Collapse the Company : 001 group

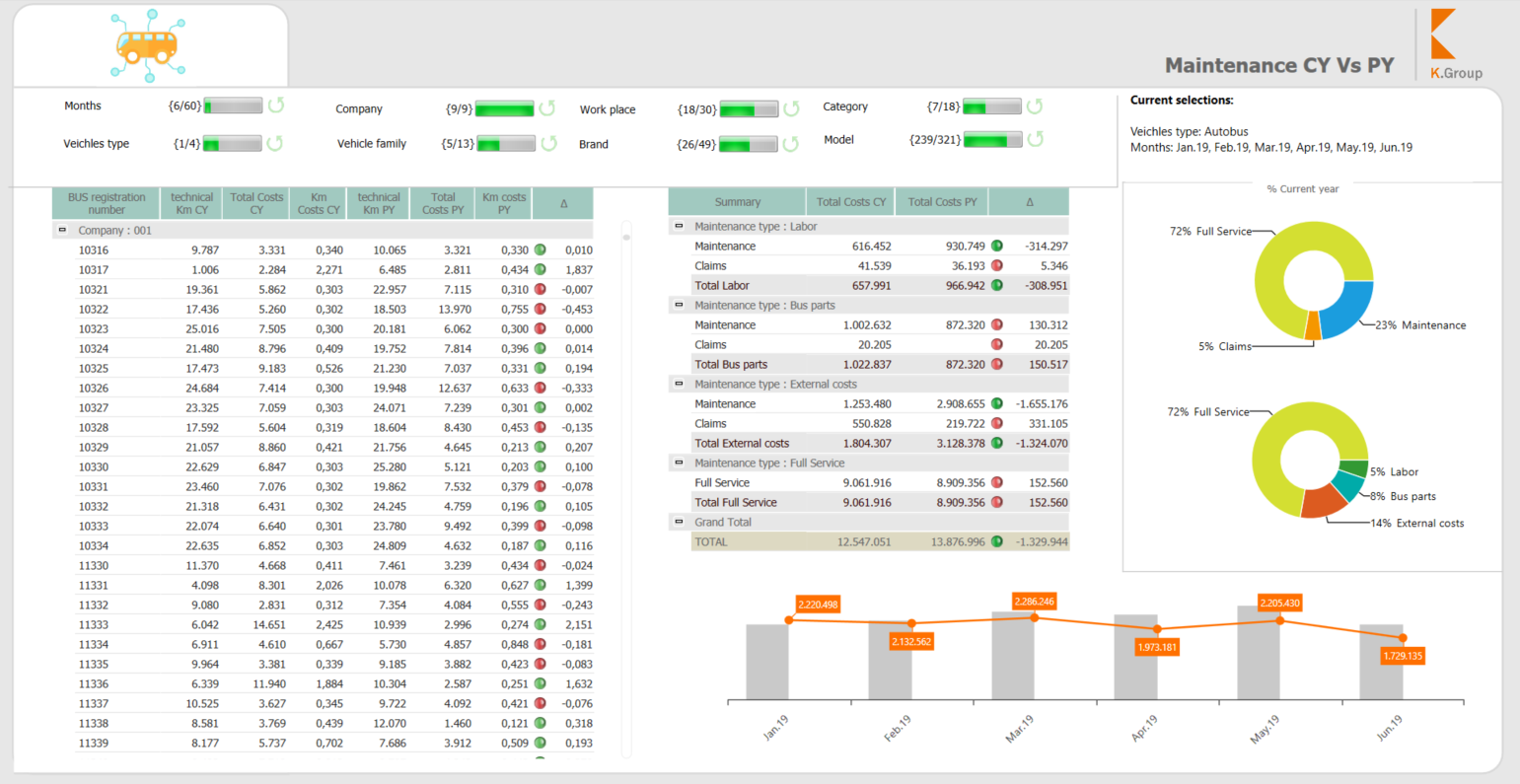tap(62, 230)
